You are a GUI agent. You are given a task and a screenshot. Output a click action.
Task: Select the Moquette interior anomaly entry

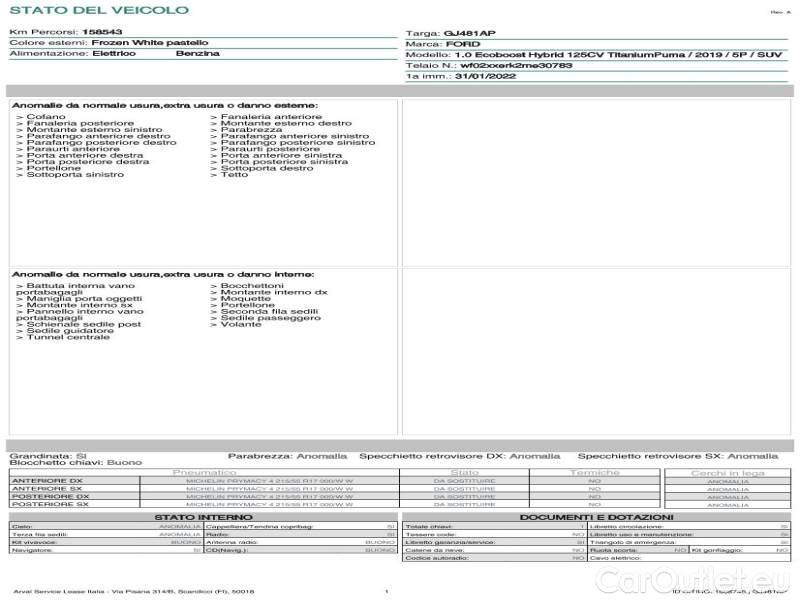(x=242, y=298)
